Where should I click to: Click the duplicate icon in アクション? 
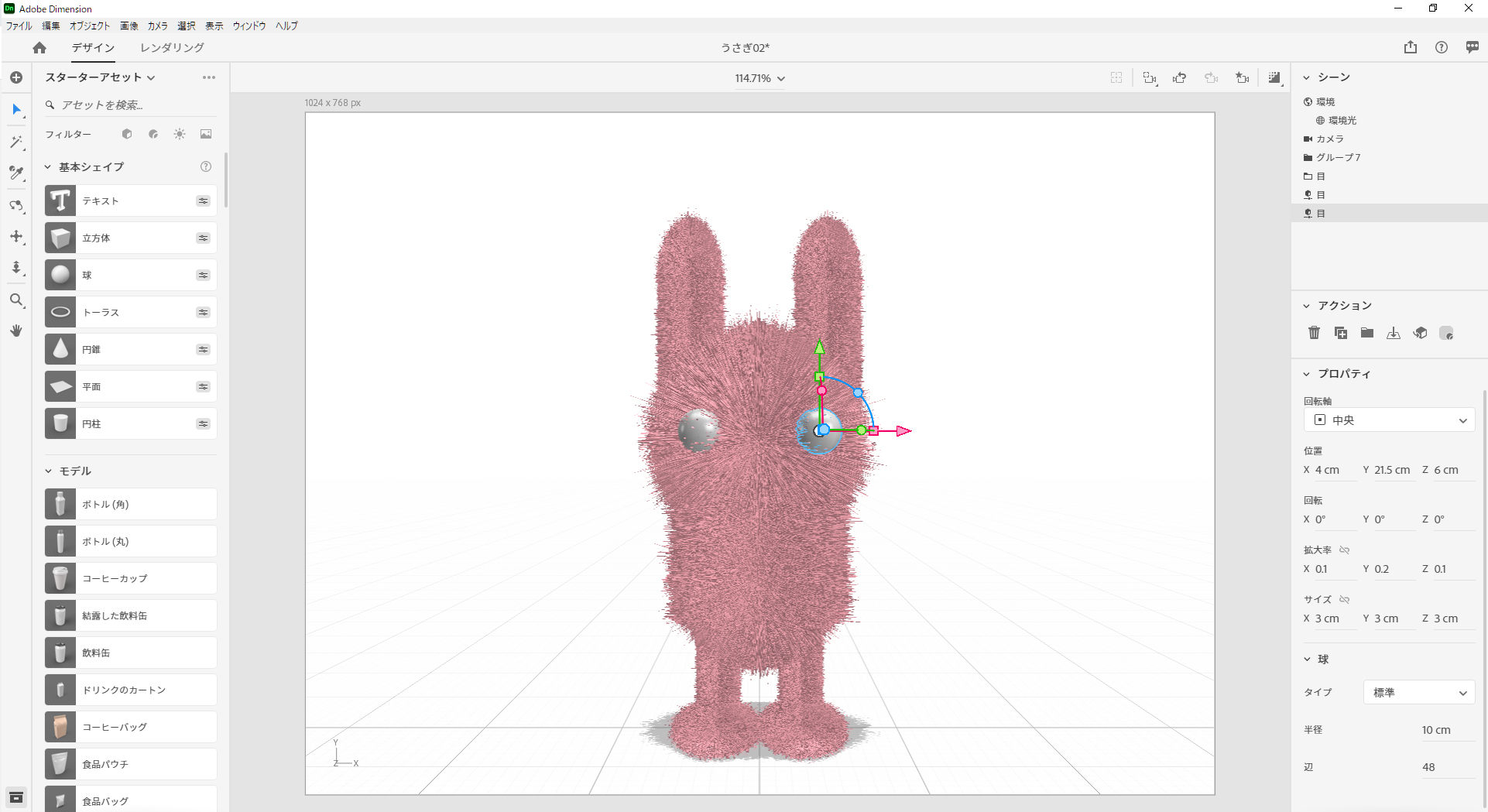[x=1340, y=333]
